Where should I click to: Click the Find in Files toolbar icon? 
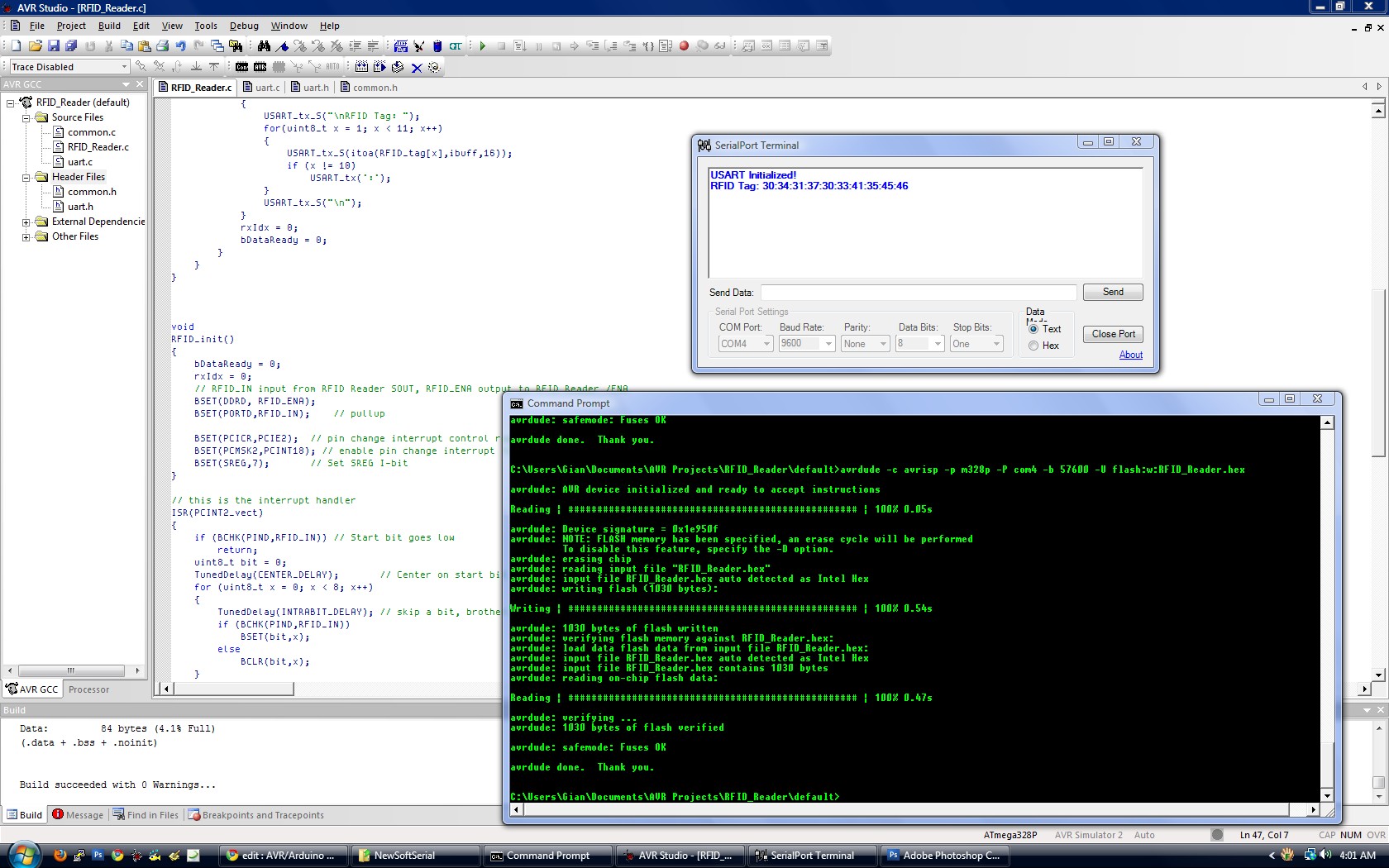pos(236,46)
